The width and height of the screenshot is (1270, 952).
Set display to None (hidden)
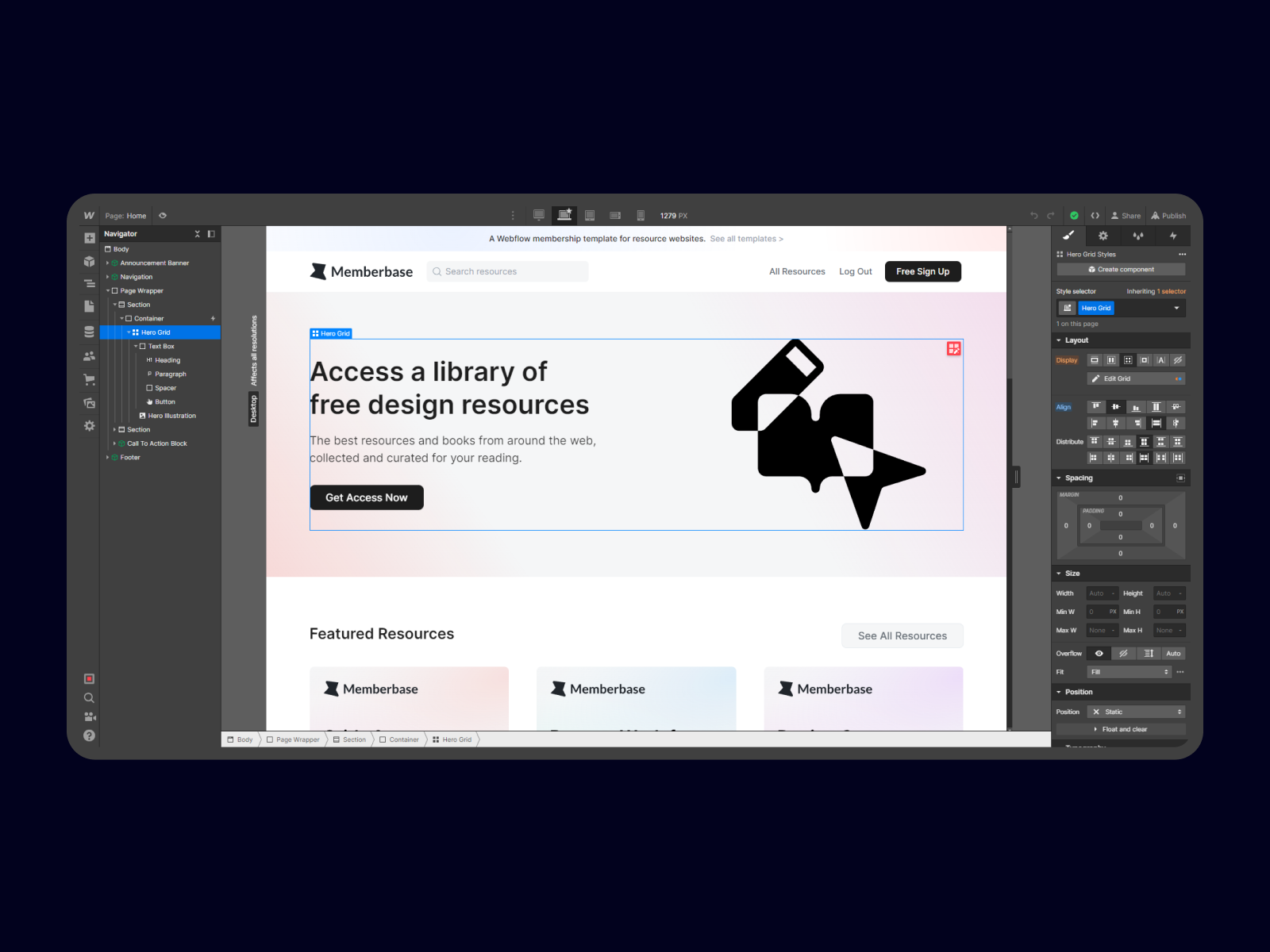(1178, 360)
